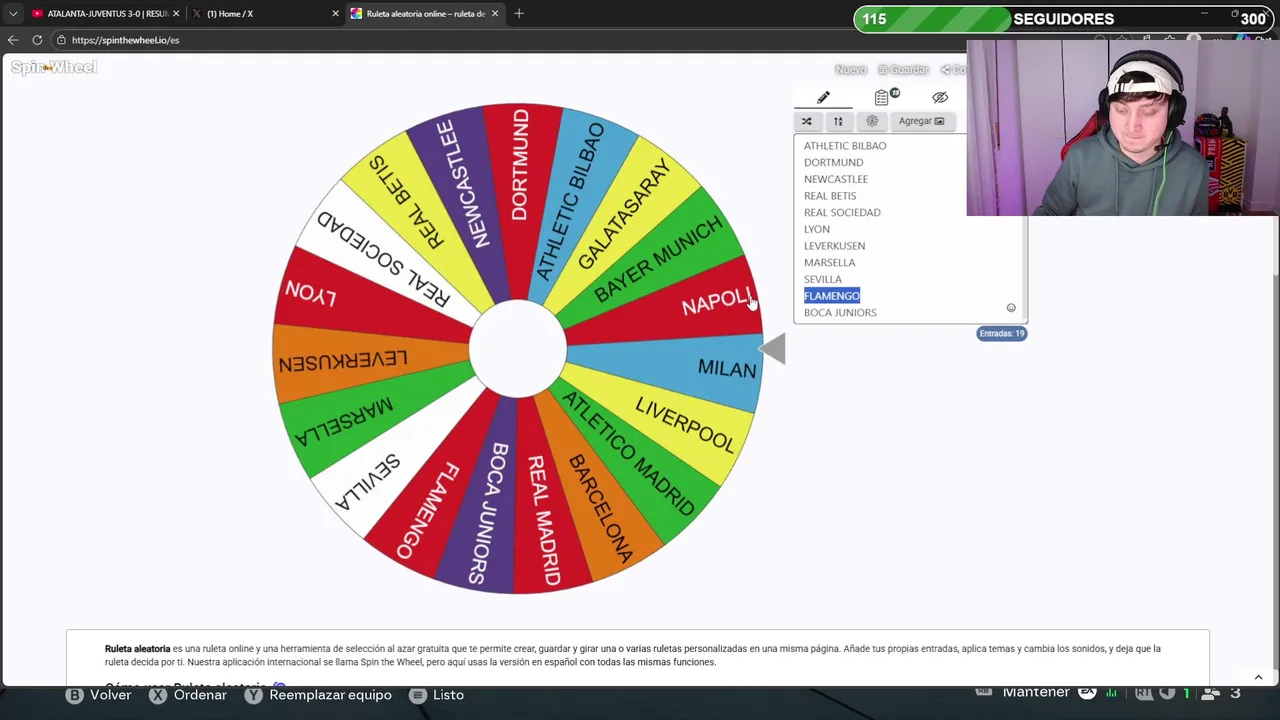Click the Nuevo button
1280x720 pixels.
click(x=851, y=69)
